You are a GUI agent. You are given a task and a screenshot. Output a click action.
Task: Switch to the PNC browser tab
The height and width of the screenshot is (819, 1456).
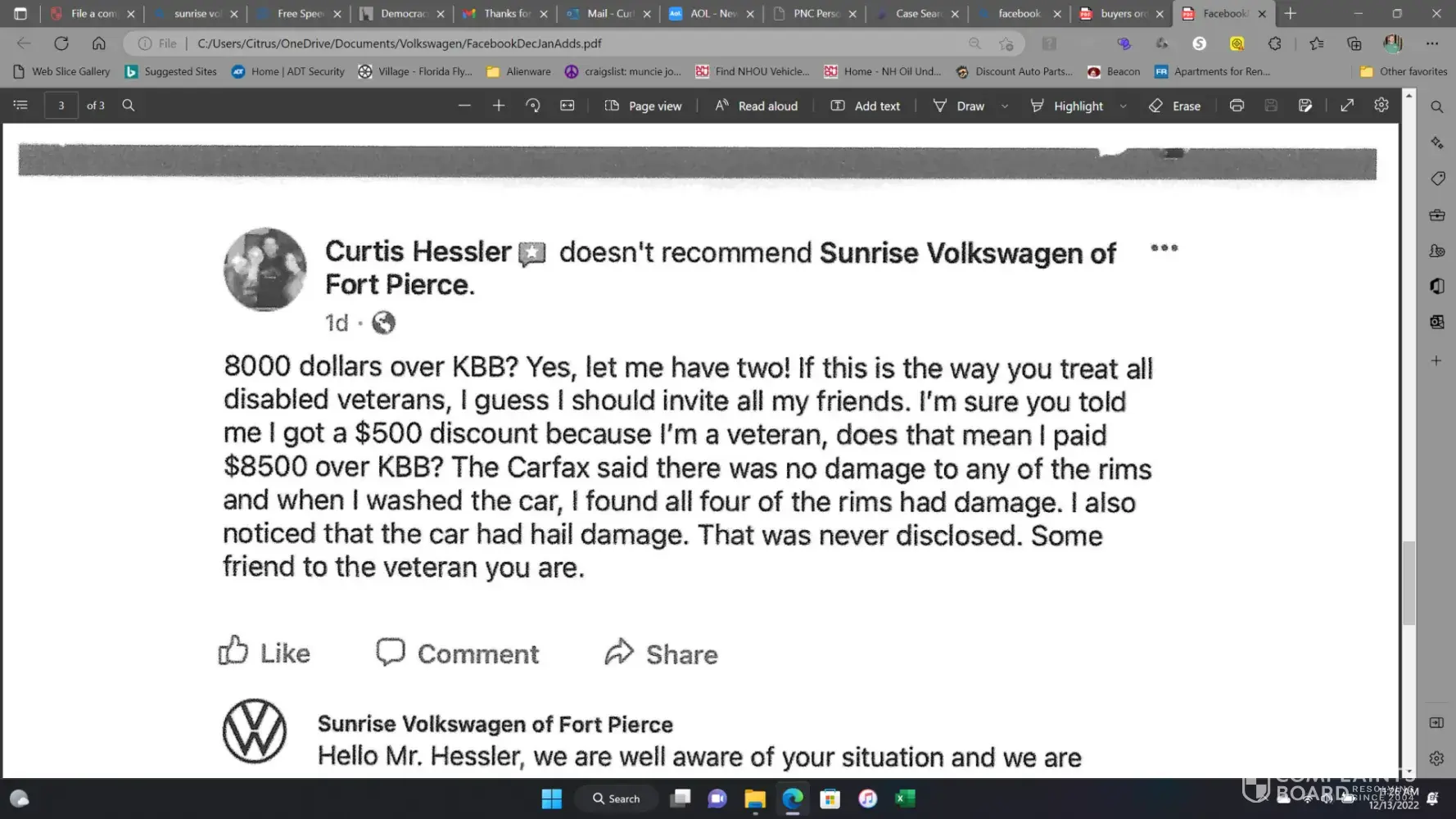[x=815, y=14]
